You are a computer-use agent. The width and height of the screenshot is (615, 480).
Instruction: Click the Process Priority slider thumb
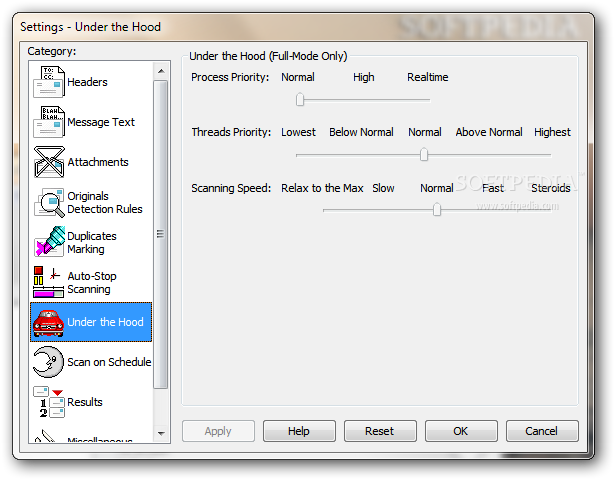point(300,99)
